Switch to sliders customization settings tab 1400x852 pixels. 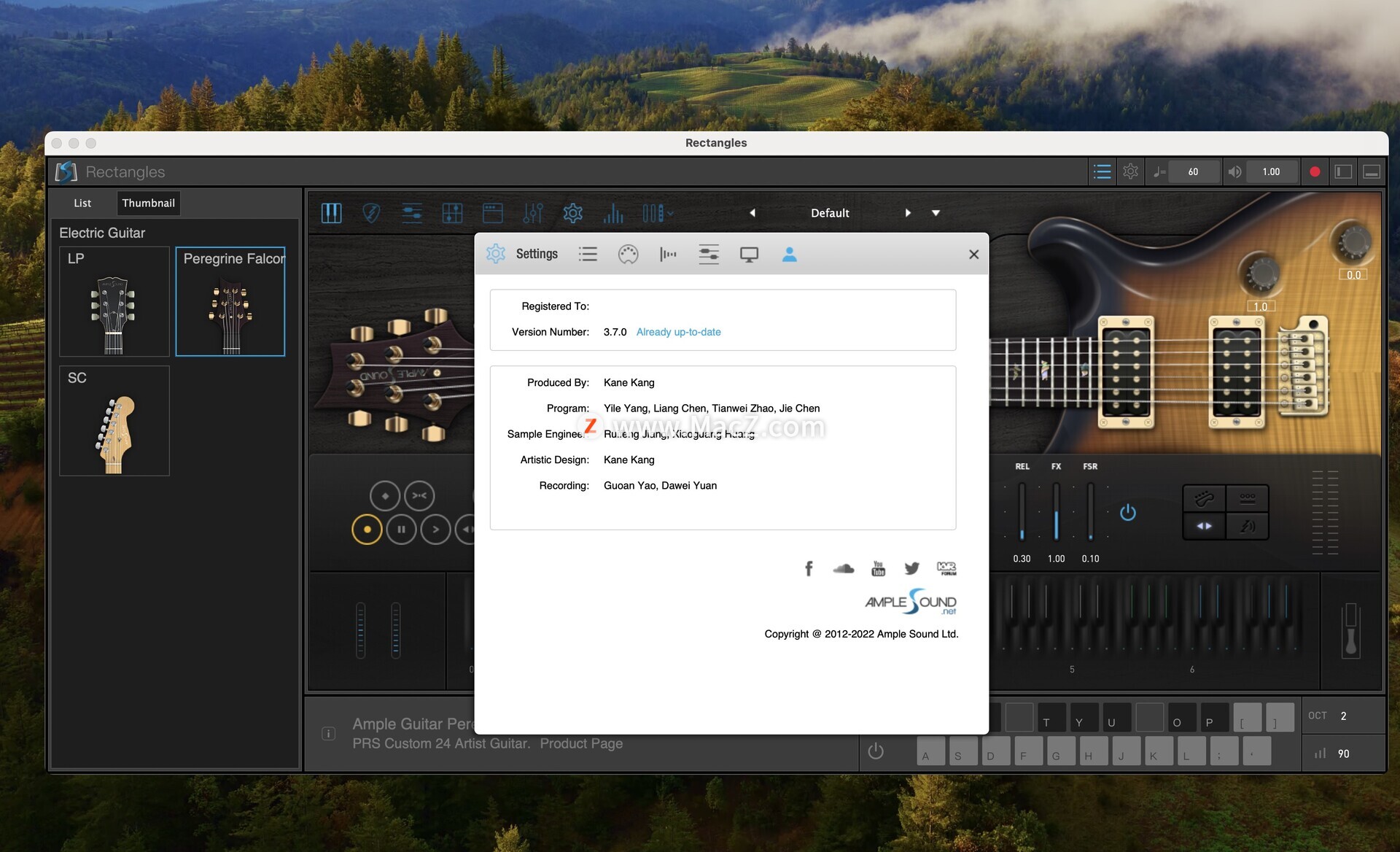point(709,254)
